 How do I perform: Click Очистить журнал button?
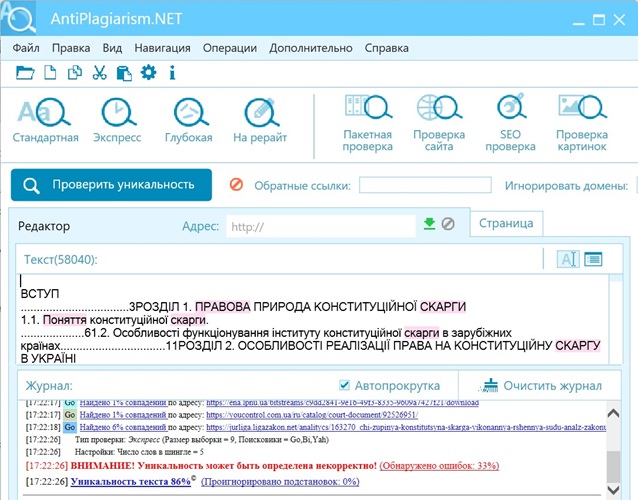540,385
